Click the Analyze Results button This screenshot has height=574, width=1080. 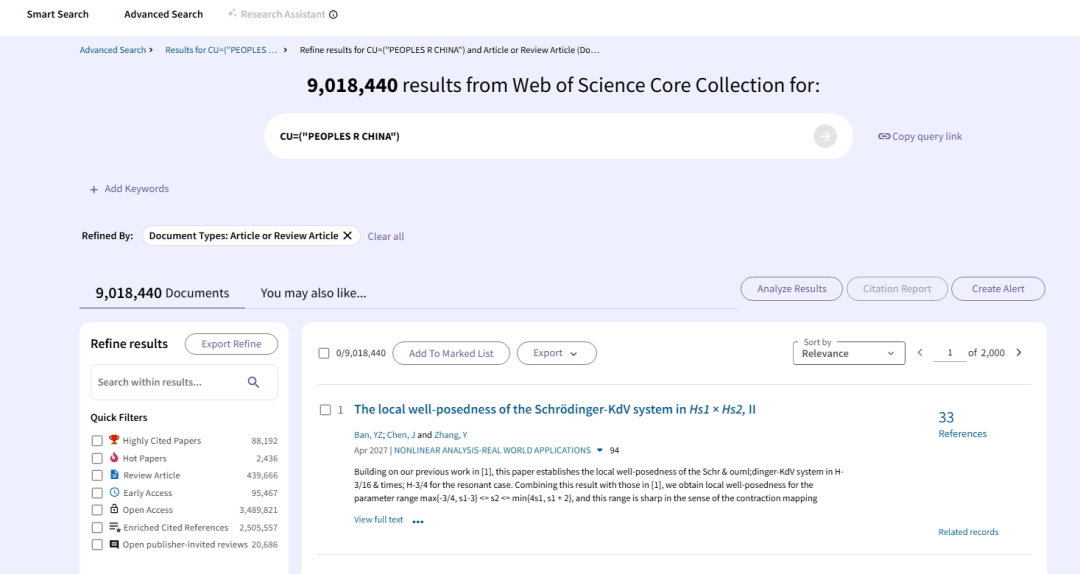point(791,289)
